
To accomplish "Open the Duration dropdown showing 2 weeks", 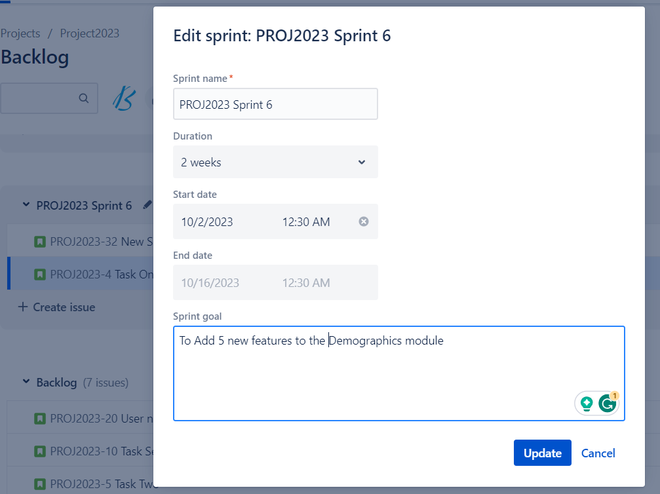I will (275, 162).
